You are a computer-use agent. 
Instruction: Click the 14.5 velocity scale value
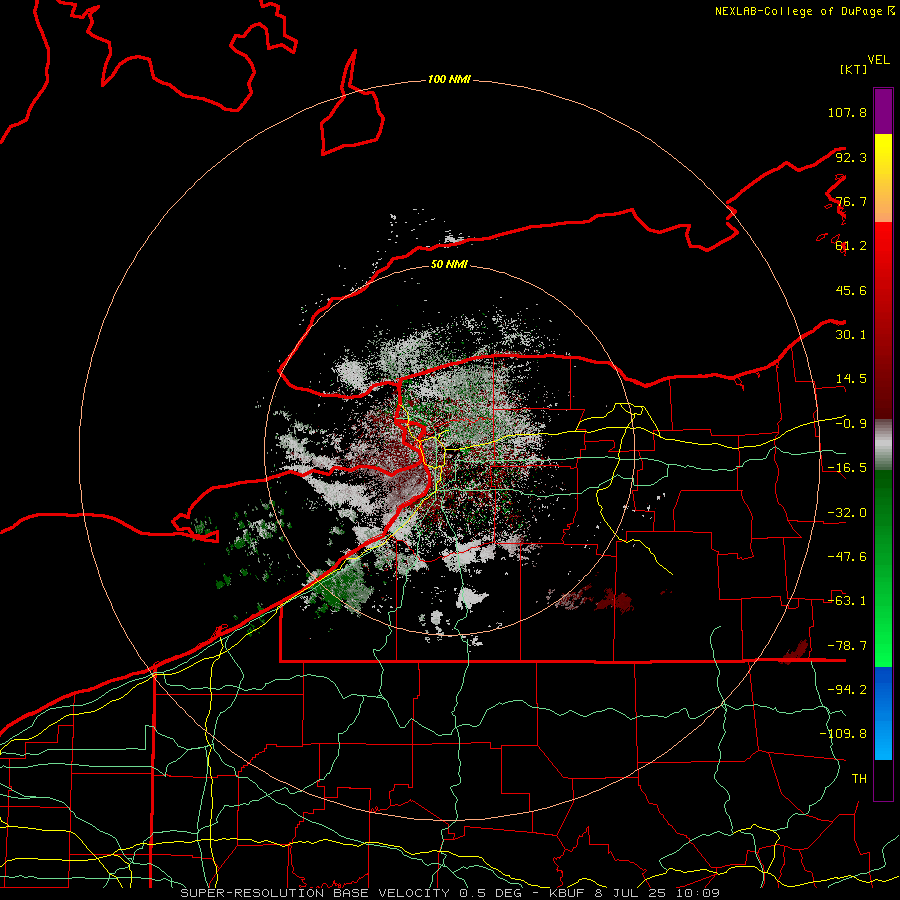point(851,379)
